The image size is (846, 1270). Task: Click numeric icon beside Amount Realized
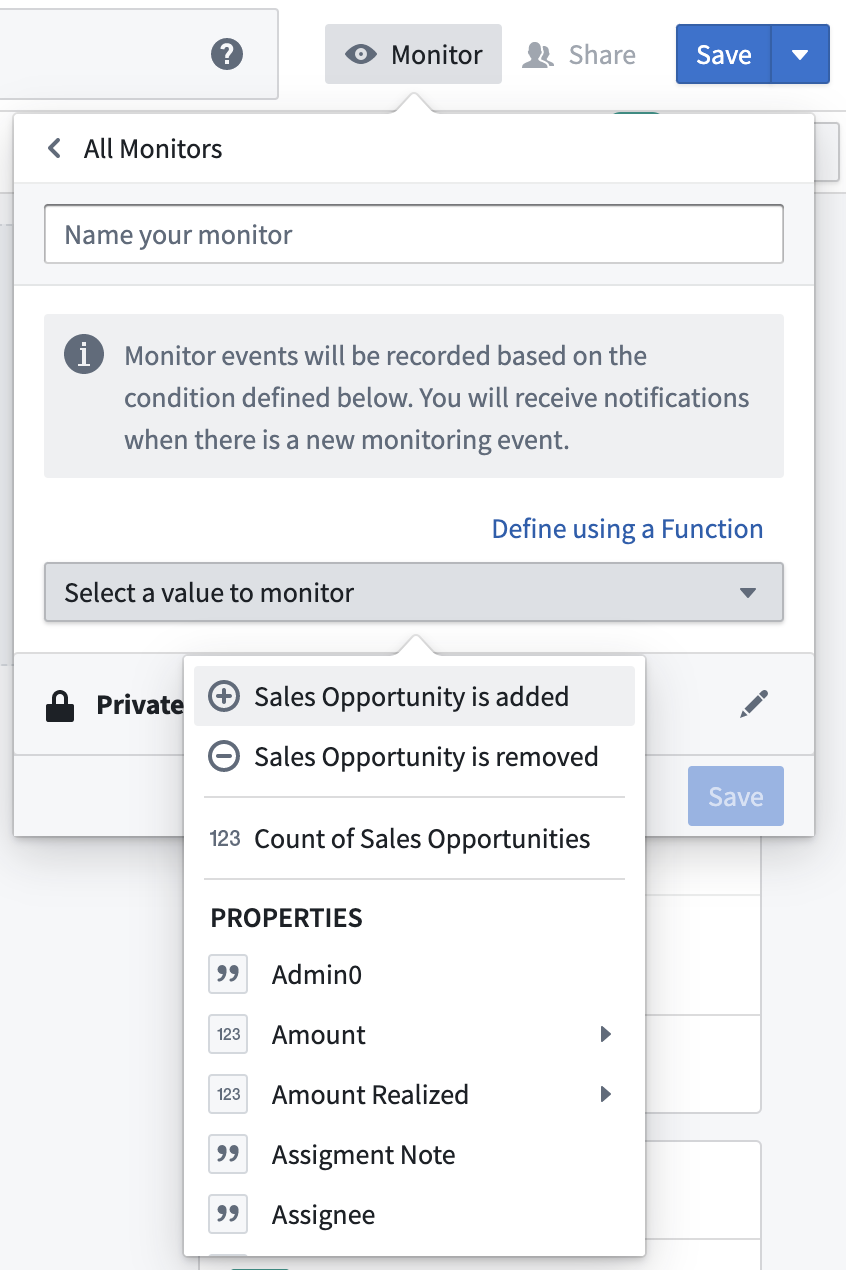tap(228, 1094)
